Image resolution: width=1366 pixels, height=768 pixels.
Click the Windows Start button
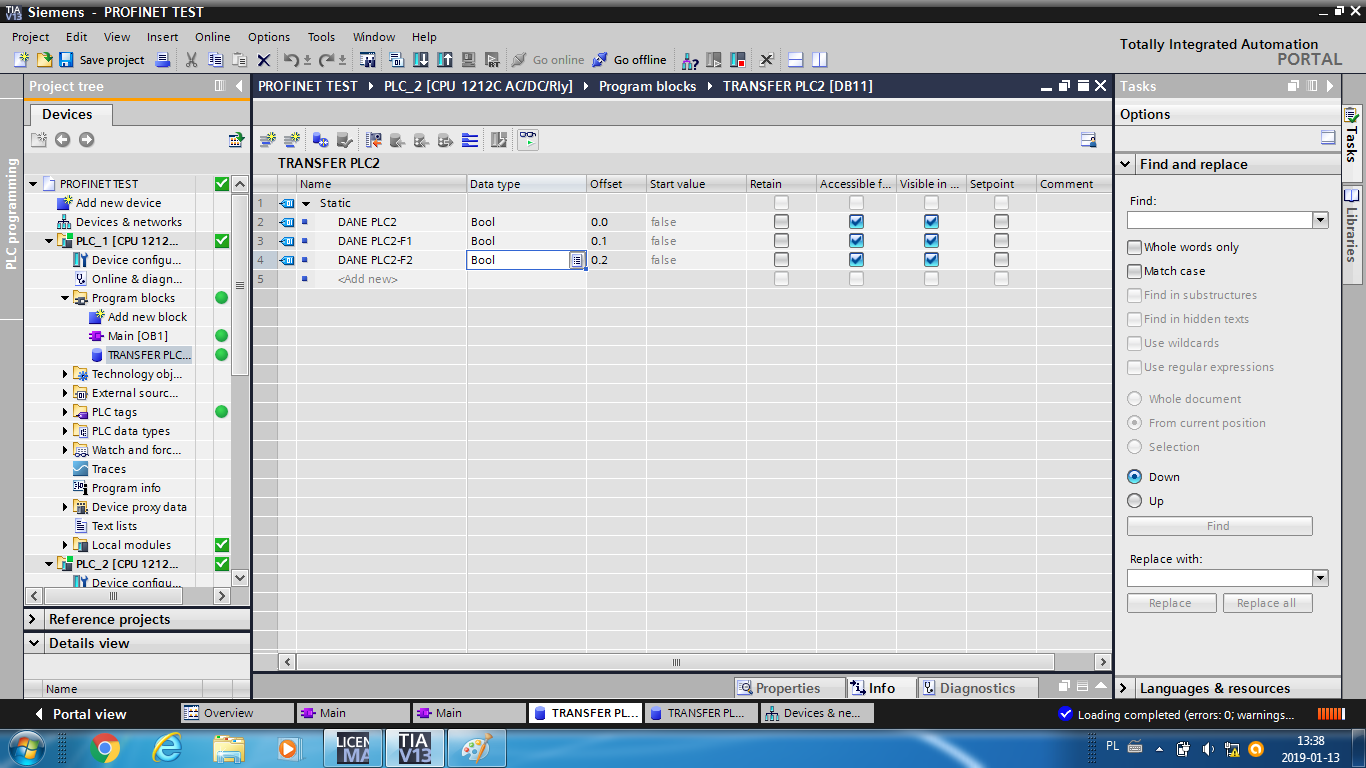point(25,747)
